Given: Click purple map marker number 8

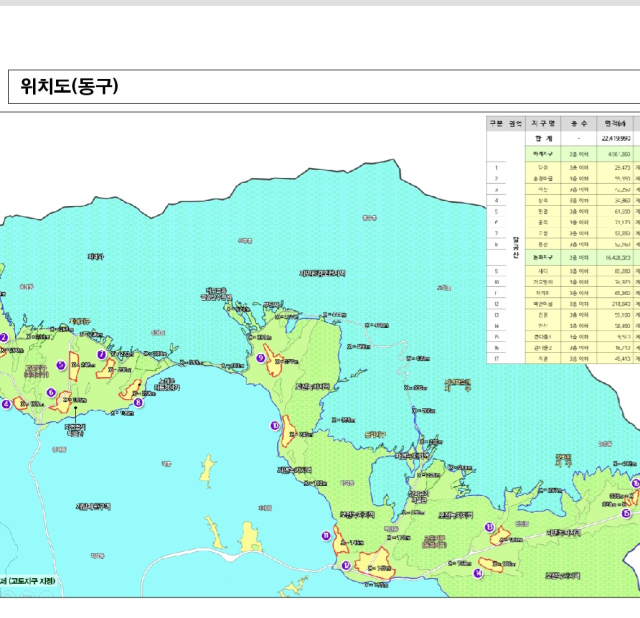Looking at the screenshot, I should 138,402.
